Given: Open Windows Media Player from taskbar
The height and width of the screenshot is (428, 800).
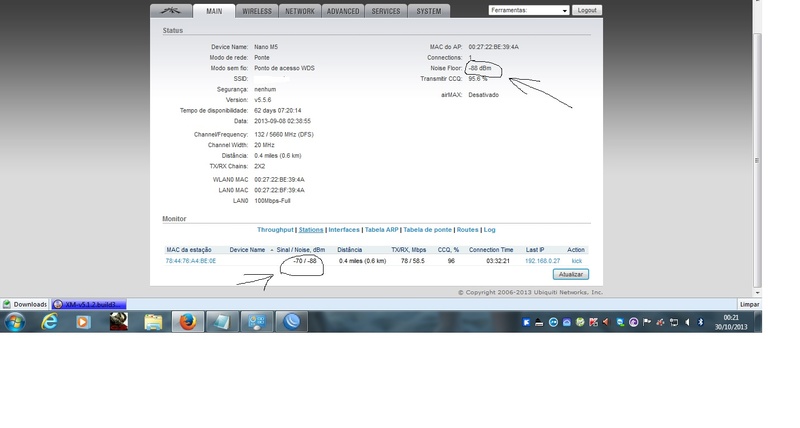Looking at the screenshot, I should [84, 322].
